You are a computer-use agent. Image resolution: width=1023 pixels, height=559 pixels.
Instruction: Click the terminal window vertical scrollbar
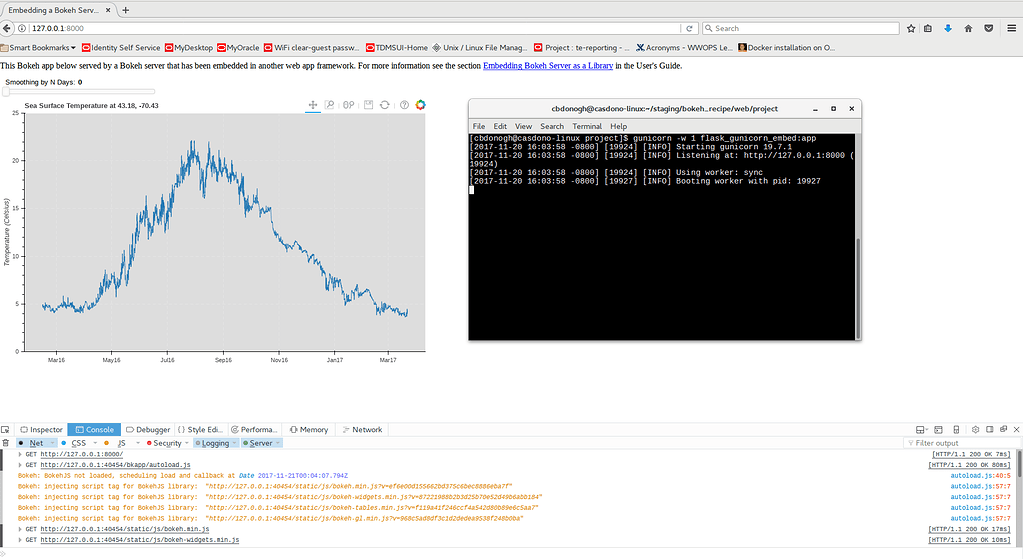coord(858,287)
